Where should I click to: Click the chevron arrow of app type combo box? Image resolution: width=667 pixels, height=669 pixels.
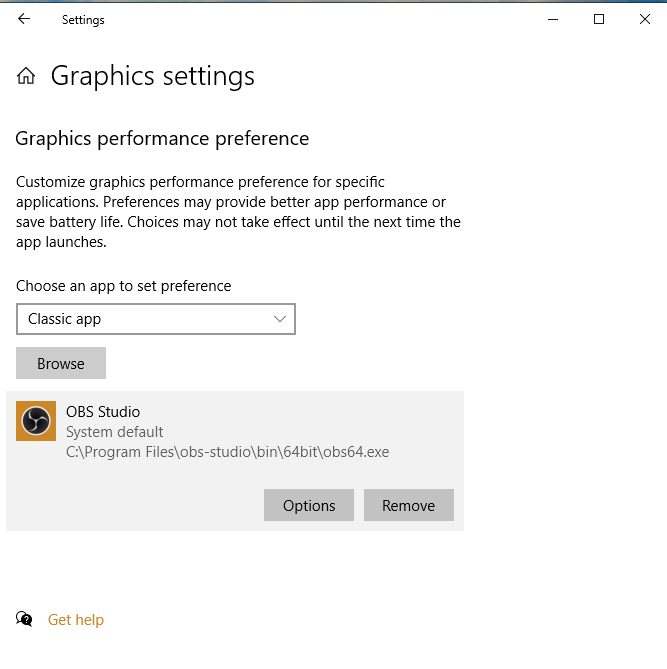tap(280, 319)
